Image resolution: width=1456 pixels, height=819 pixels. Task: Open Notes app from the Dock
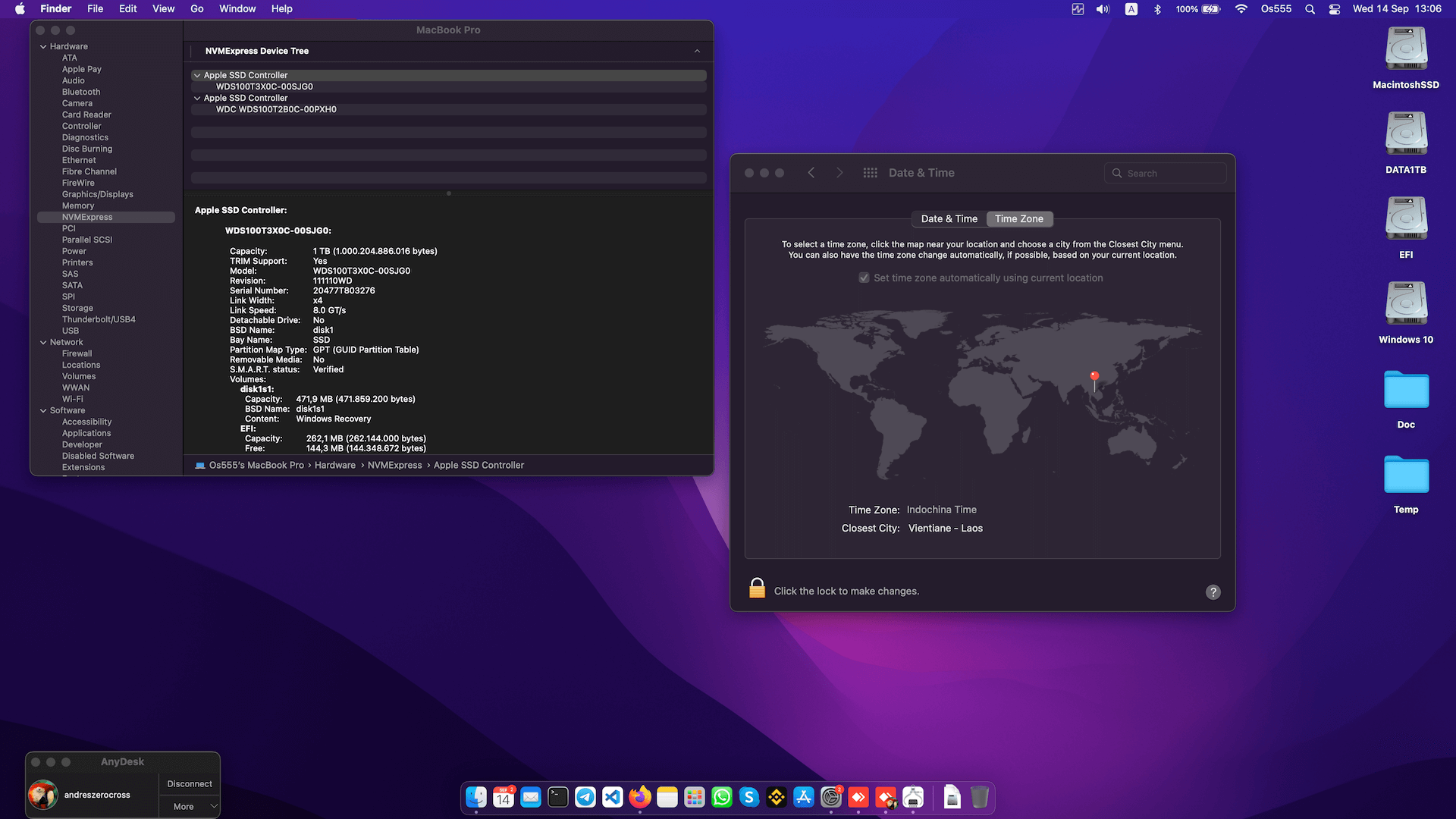[x=667, y=797]
